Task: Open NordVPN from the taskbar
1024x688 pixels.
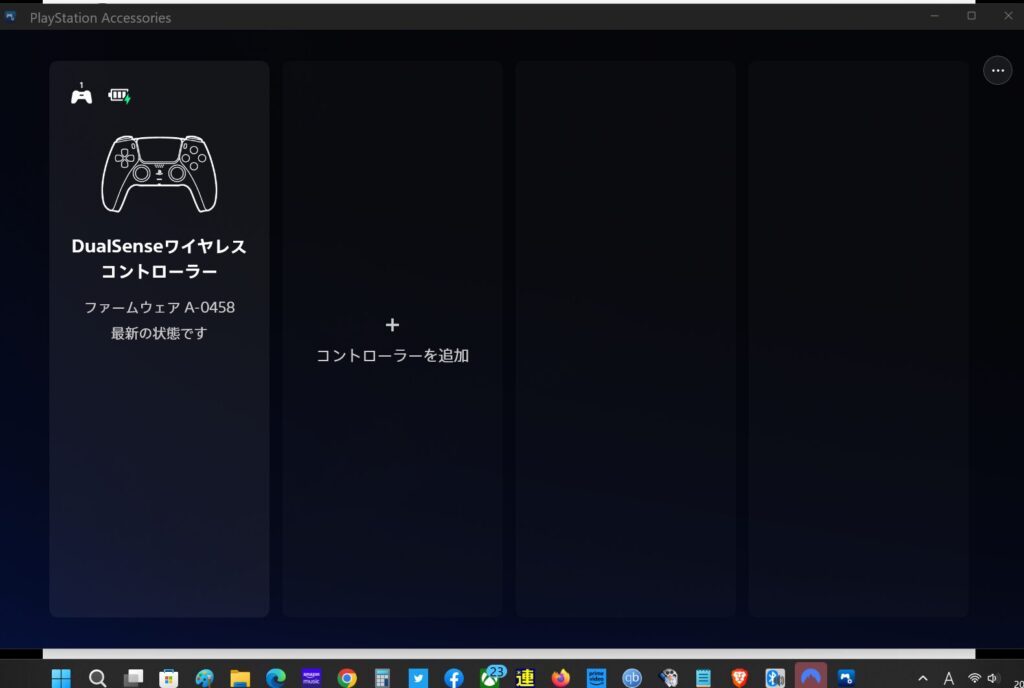Action: pos(810,677)
